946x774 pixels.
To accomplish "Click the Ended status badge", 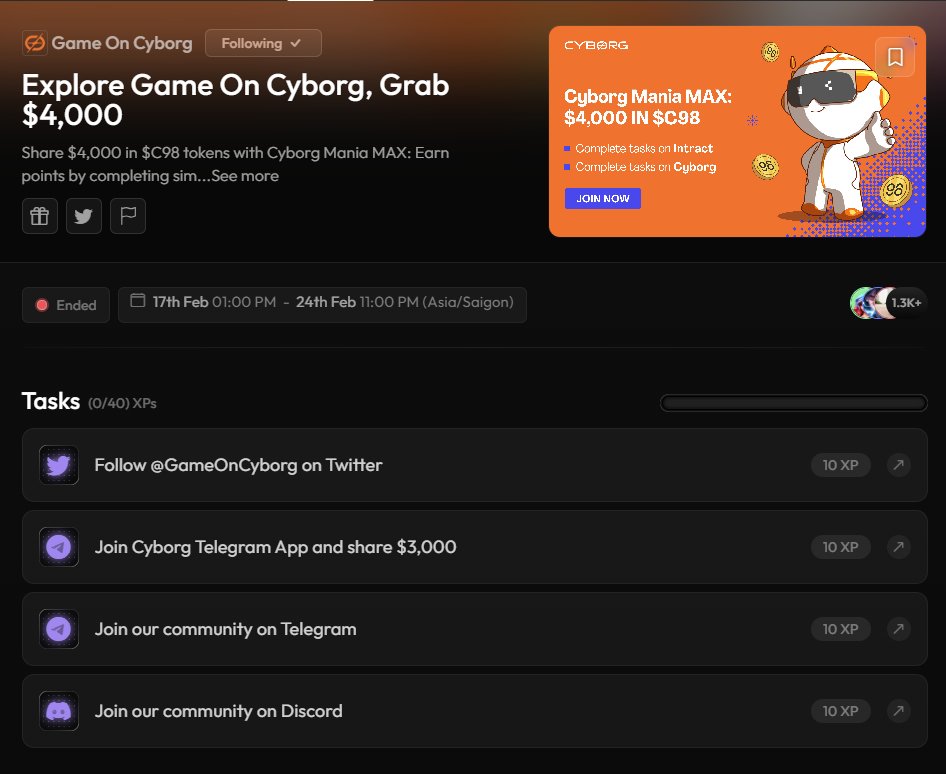I will click(66, 305).
